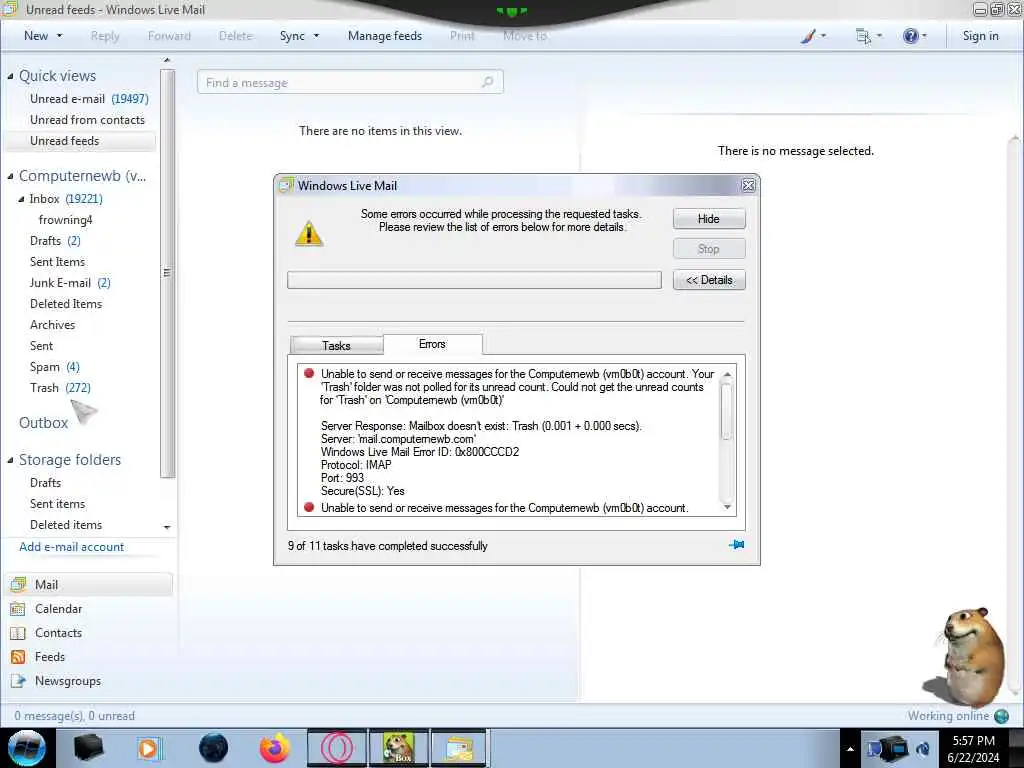
Task: Select the second Unable to send error entry
Action: [x=504, y=507]
